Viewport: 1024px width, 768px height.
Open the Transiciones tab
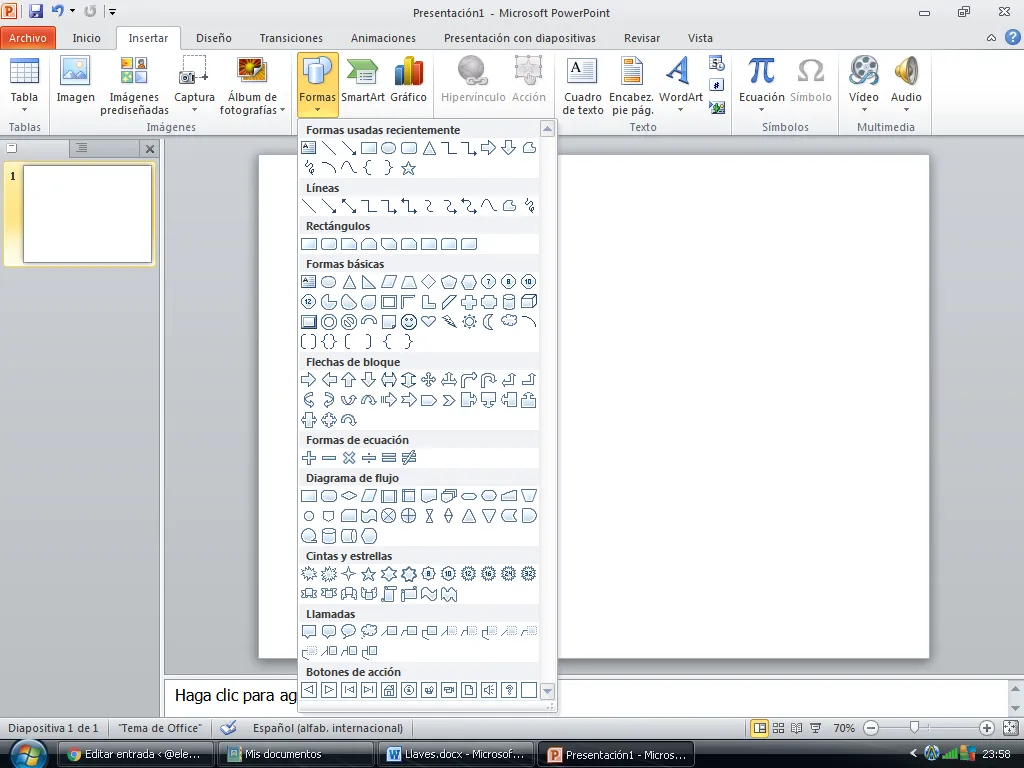(x=291, y=38)
